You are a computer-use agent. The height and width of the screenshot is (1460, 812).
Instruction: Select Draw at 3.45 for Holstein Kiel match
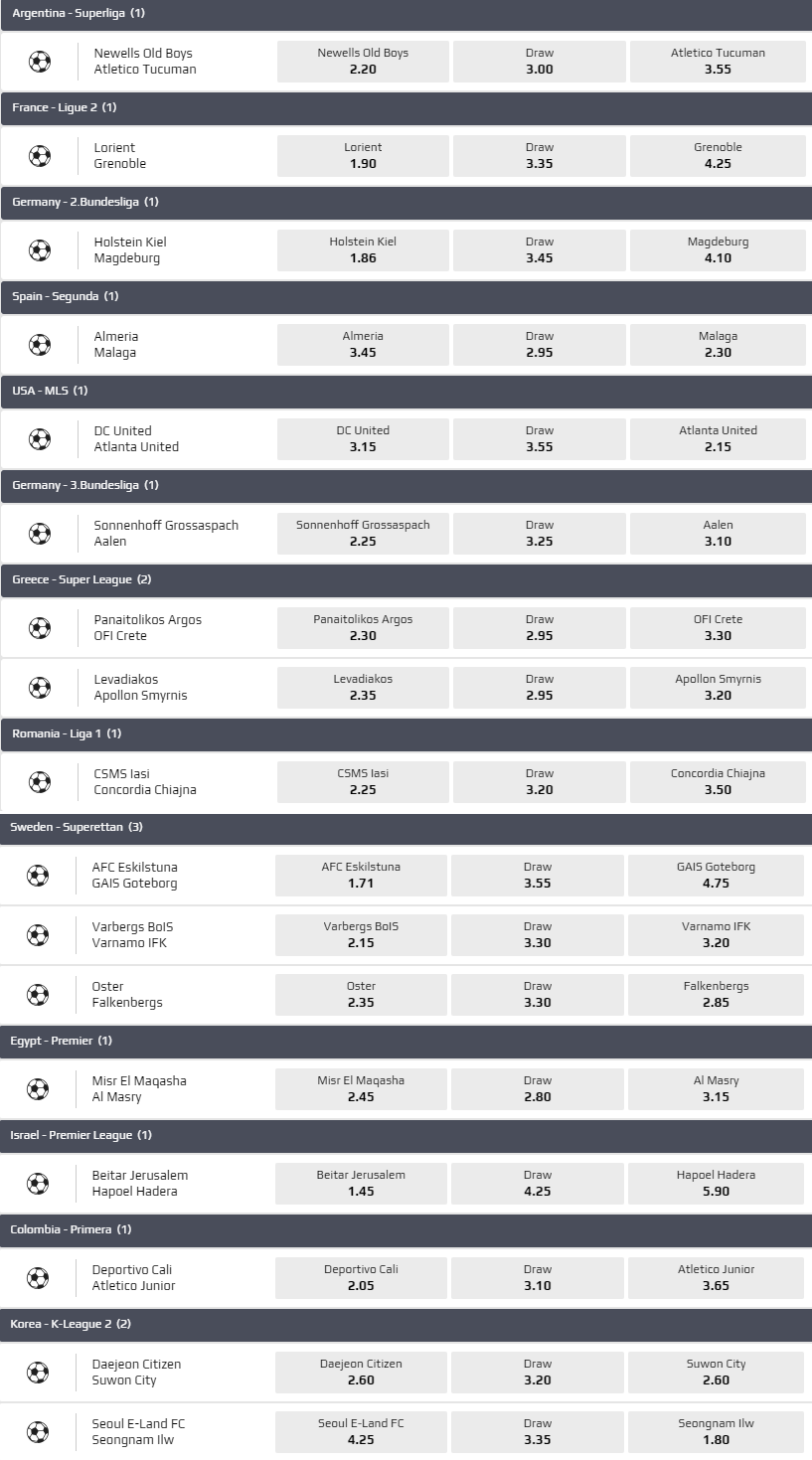540,250
